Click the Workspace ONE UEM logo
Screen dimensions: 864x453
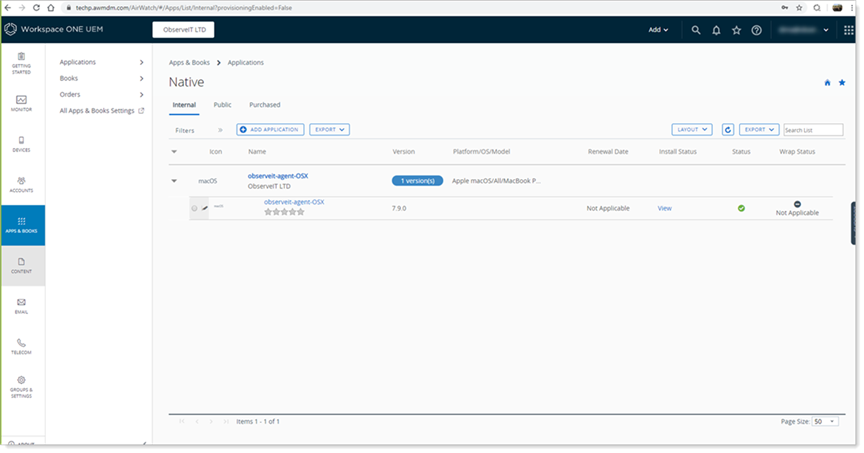pos(53,29)
